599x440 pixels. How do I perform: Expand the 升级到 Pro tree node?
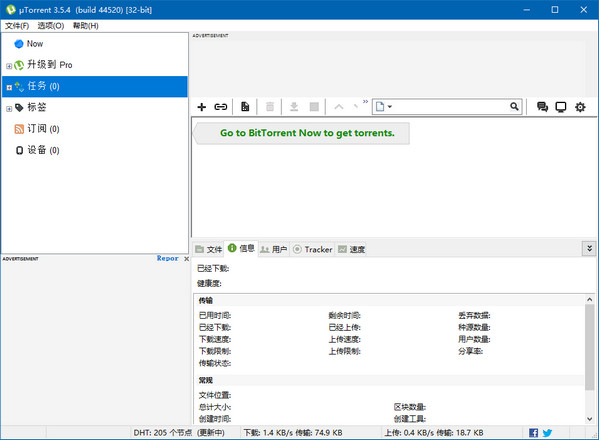(9, 66)
